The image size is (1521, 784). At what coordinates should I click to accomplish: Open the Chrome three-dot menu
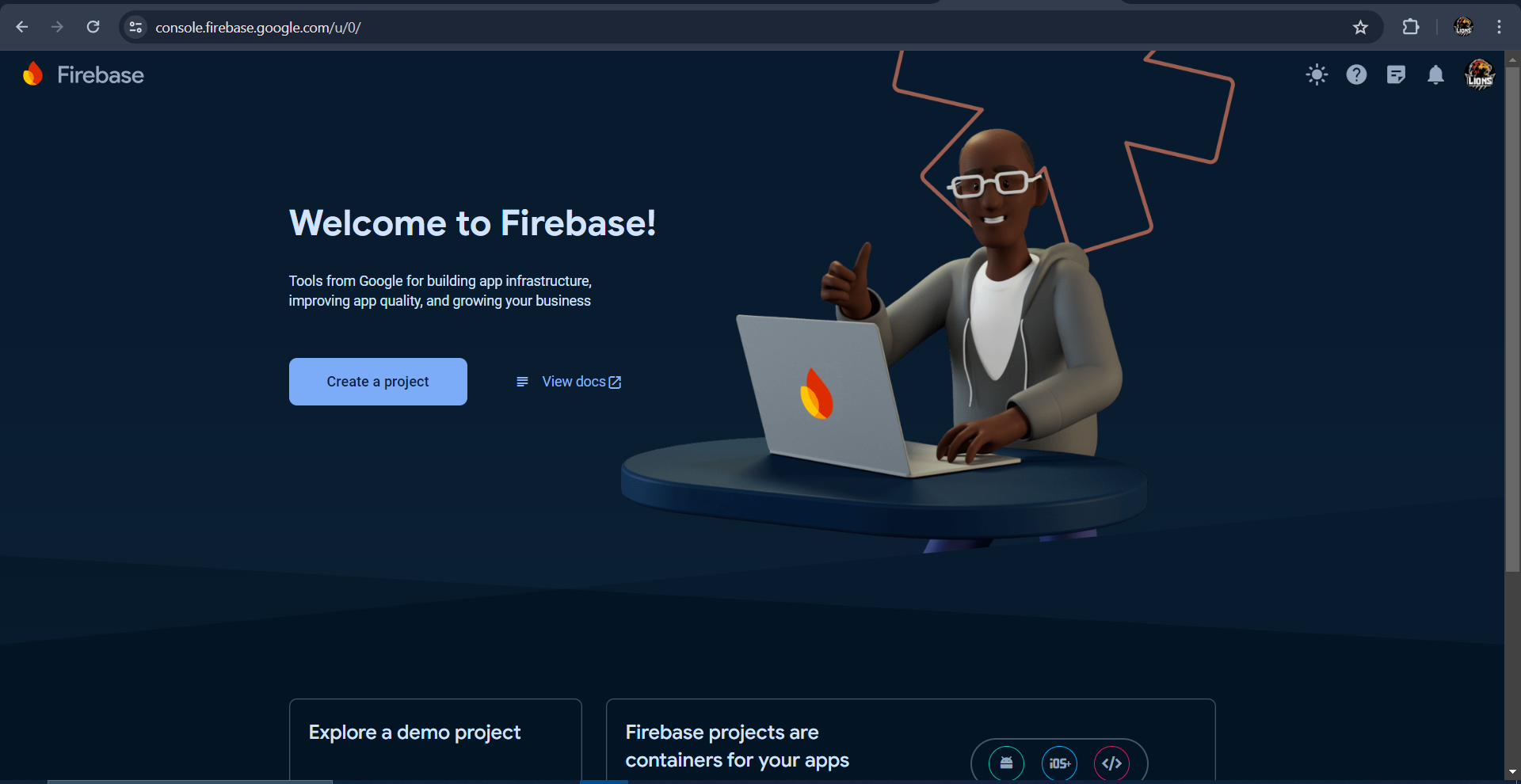[x=1499, y=27]
